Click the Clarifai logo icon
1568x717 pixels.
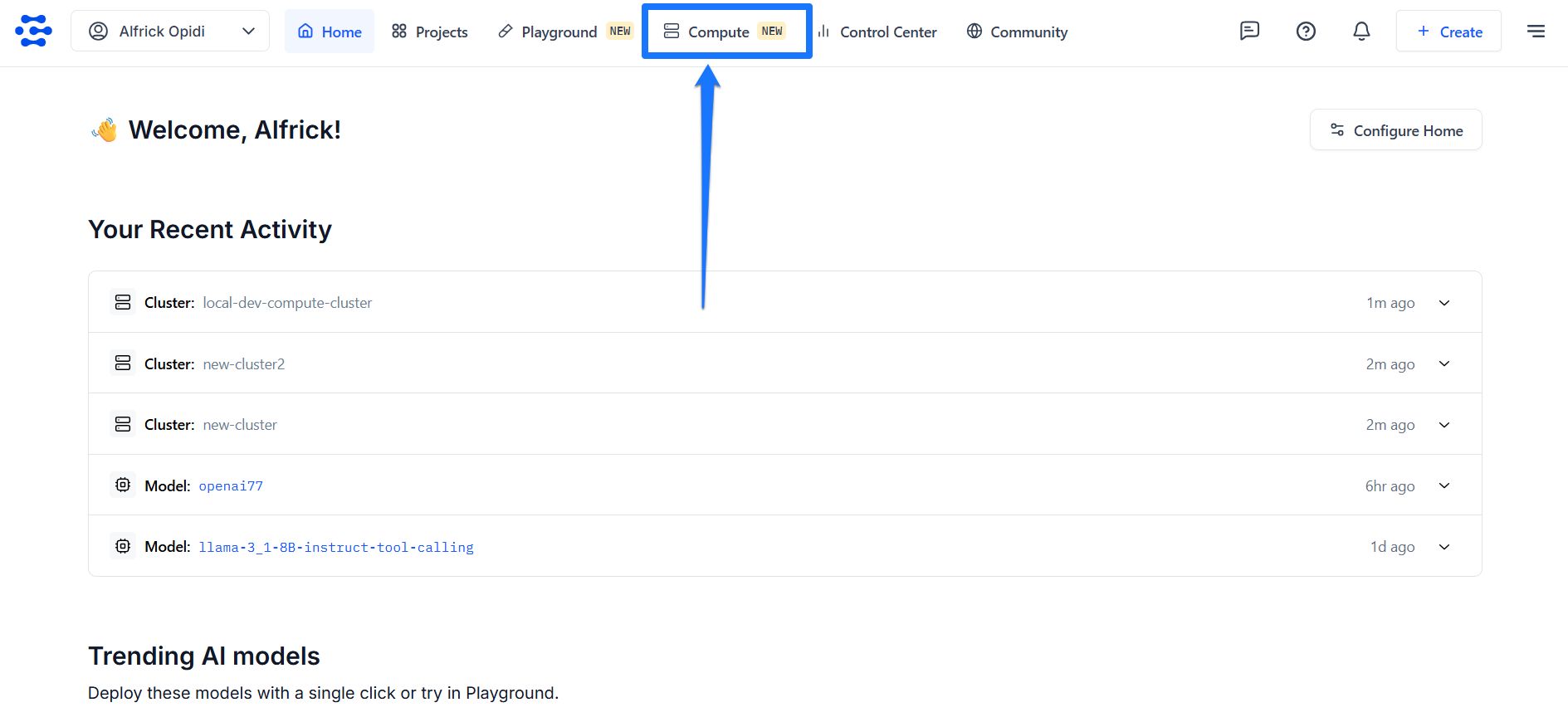33,31
